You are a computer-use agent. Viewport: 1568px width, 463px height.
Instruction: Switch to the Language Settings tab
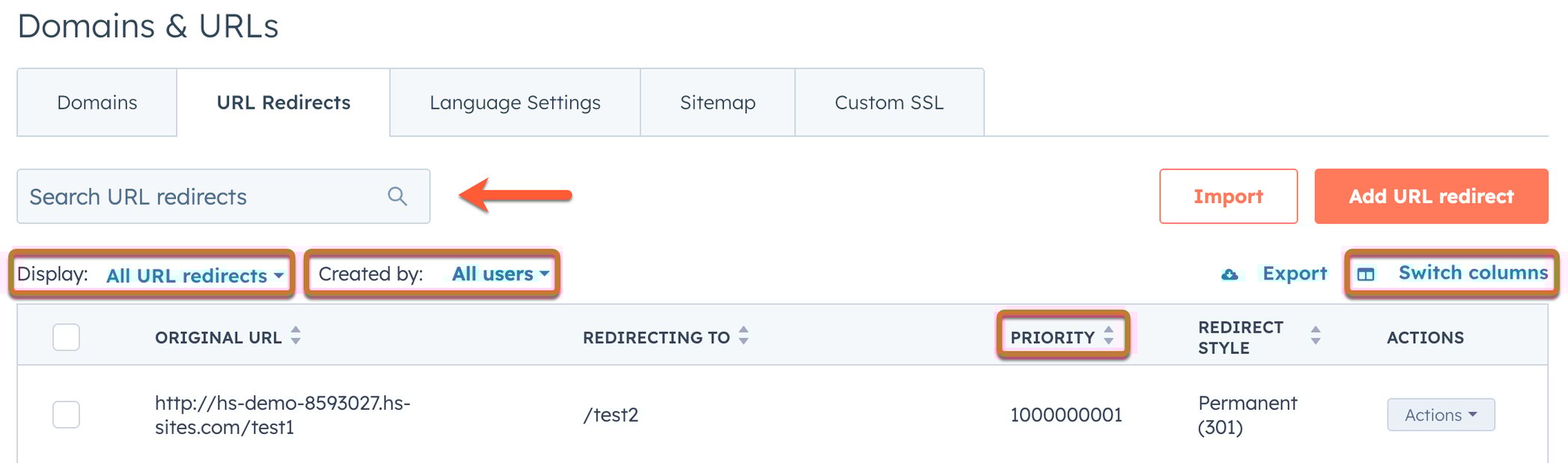click(514, 103)
